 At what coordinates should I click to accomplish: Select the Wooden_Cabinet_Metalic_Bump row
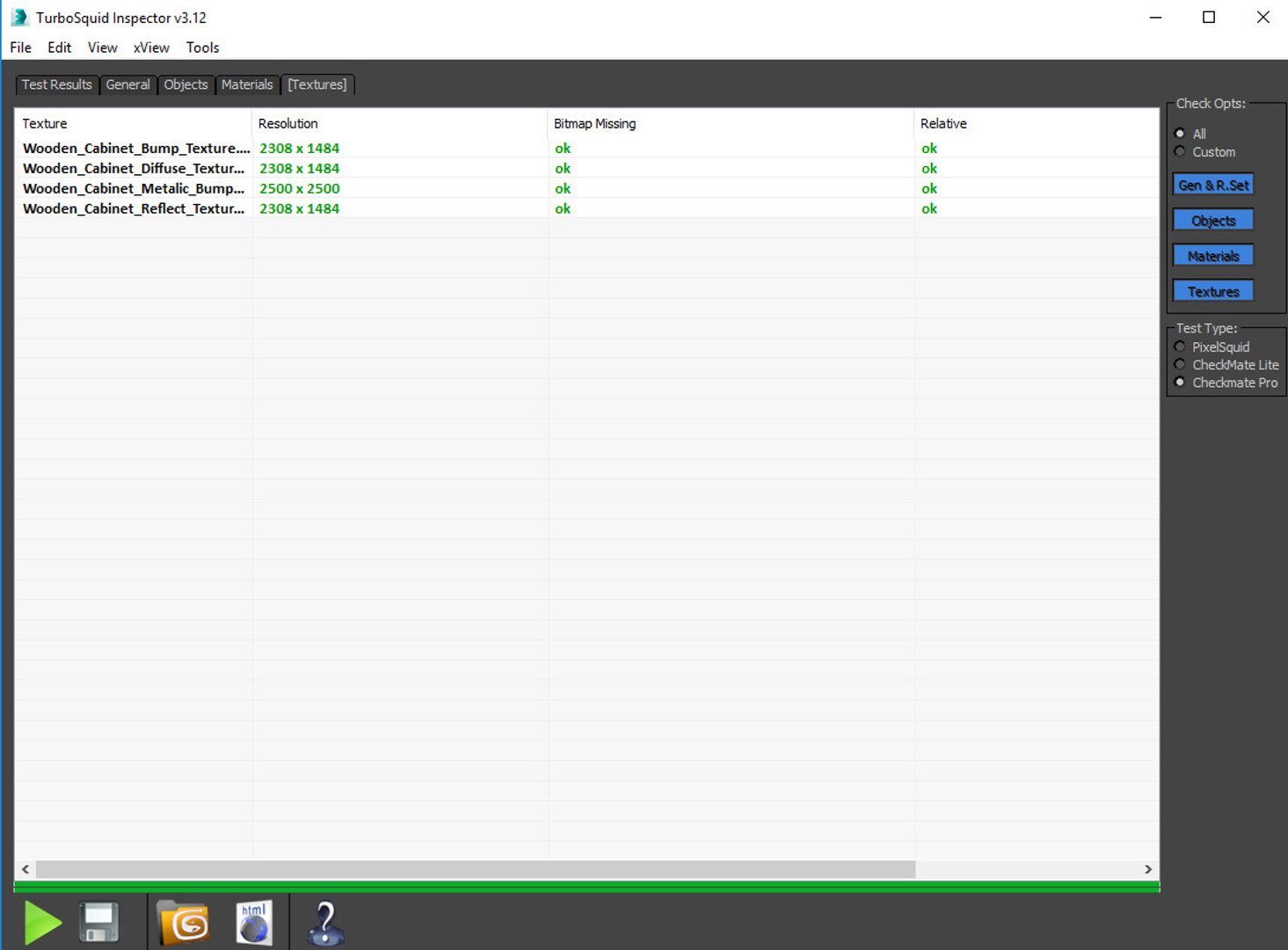(586, 189)
